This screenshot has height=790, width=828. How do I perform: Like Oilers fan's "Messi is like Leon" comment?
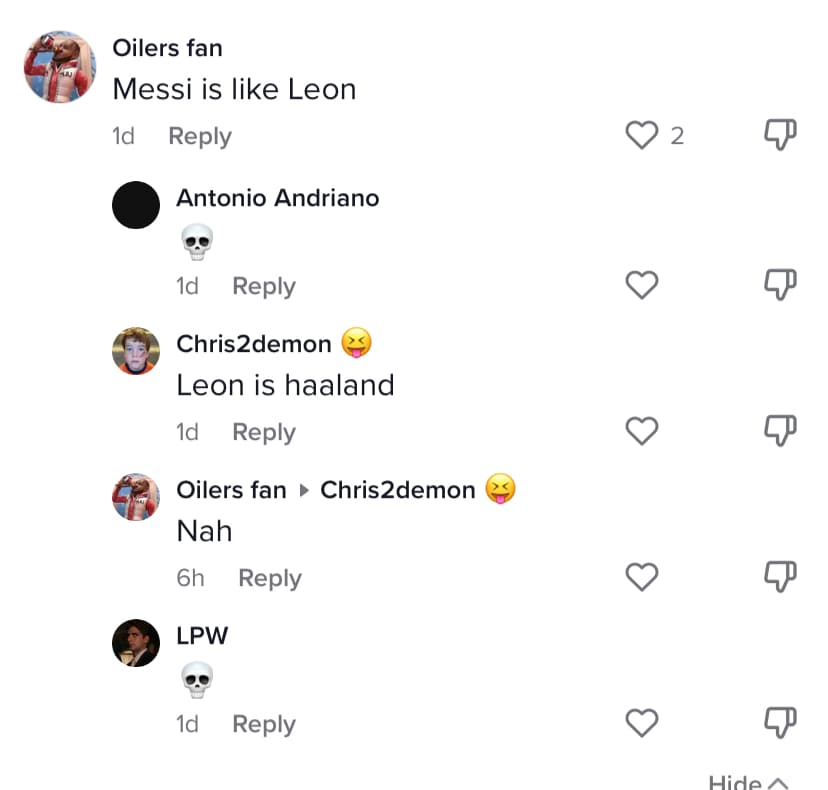click(x=642, y=136)
